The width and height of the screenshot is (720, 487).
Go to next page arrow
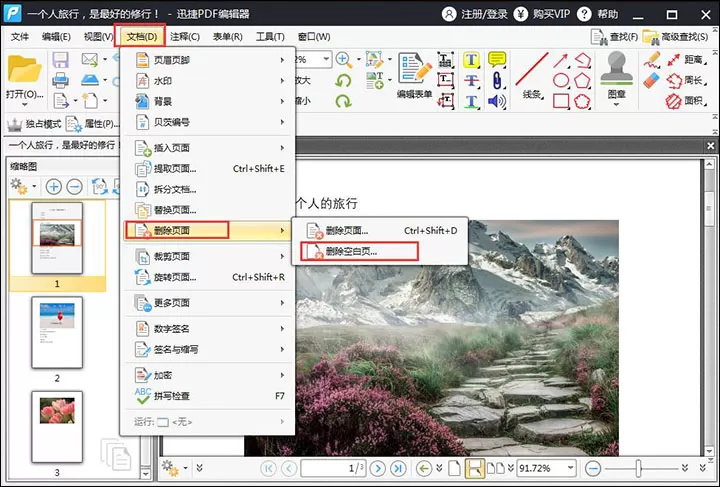tap(377, 468)
